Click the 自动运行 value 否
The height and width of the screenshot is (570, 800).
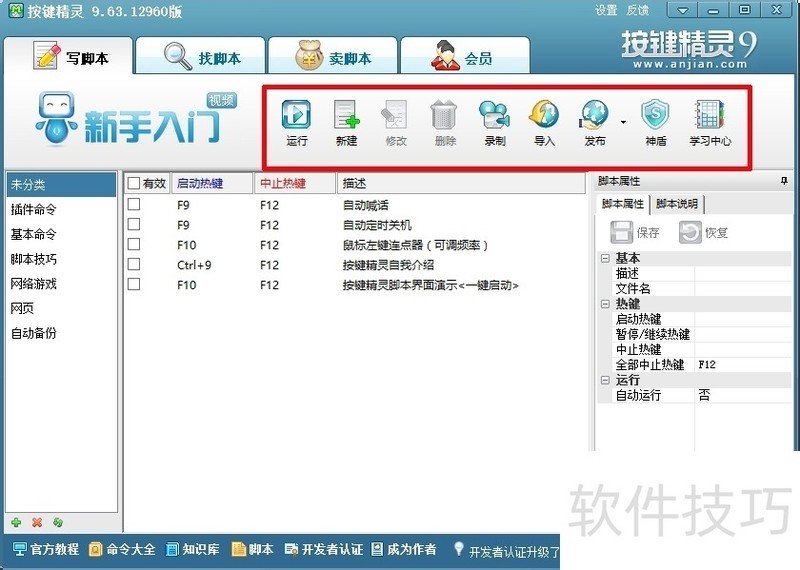coord(743,395)
